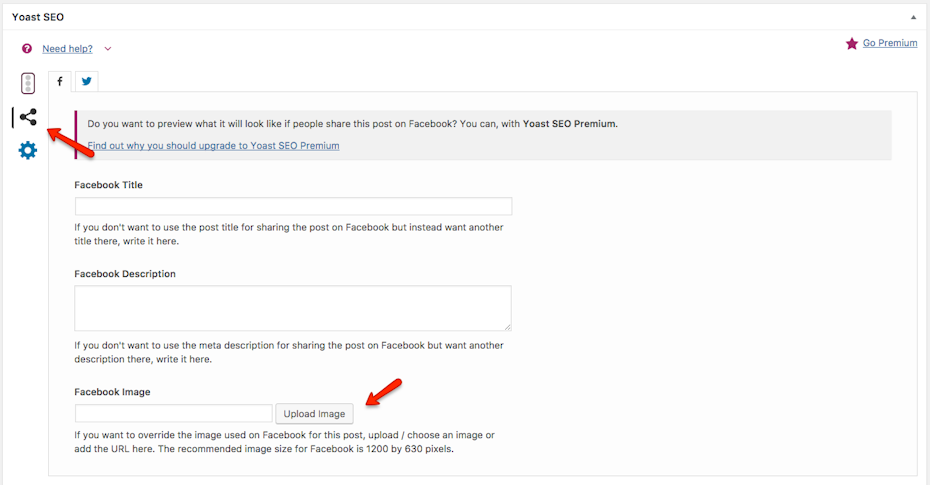Image resolution: width=930 pixels, height=485 pixels.
Task: Click the Facebook Description textarea resize handle
Action: tap(507, 326)
